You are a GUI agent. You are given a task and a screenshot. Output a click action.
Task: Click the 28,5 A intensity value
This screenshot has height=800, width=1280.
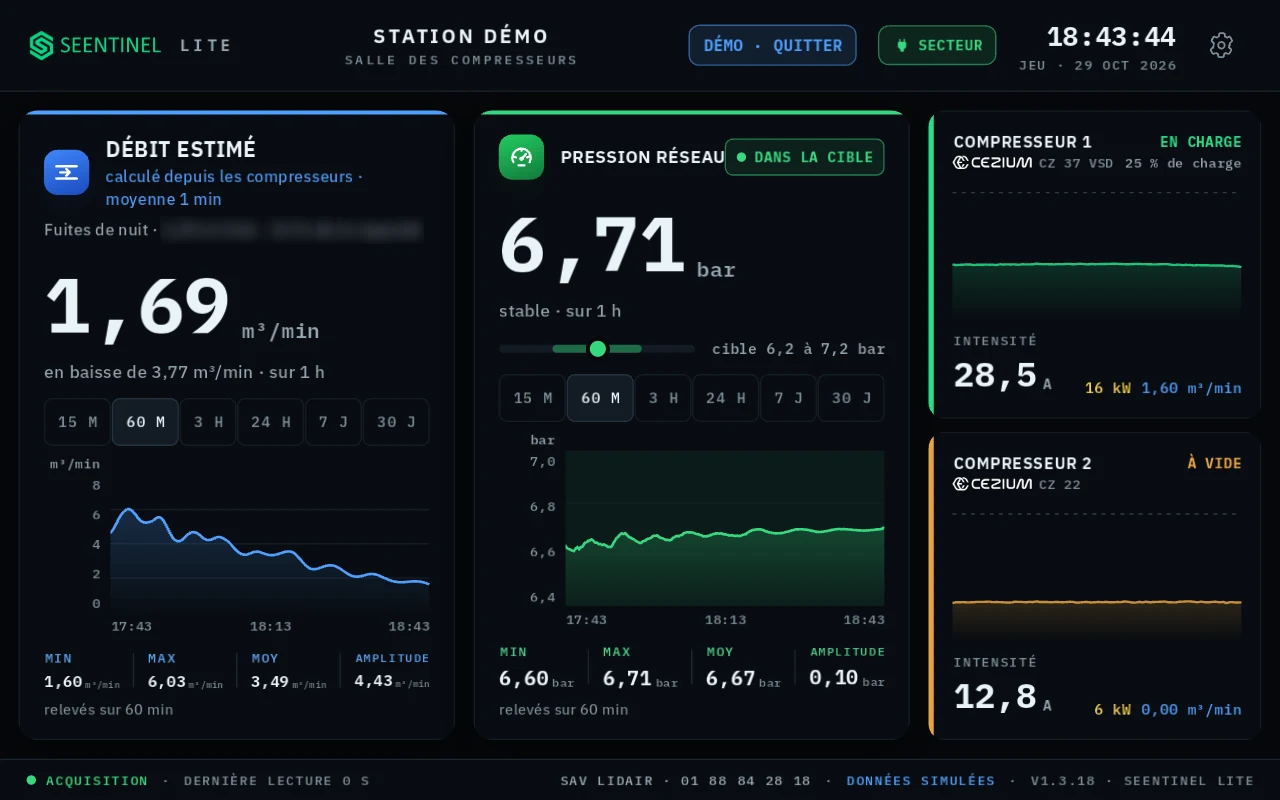(1003, 375)
